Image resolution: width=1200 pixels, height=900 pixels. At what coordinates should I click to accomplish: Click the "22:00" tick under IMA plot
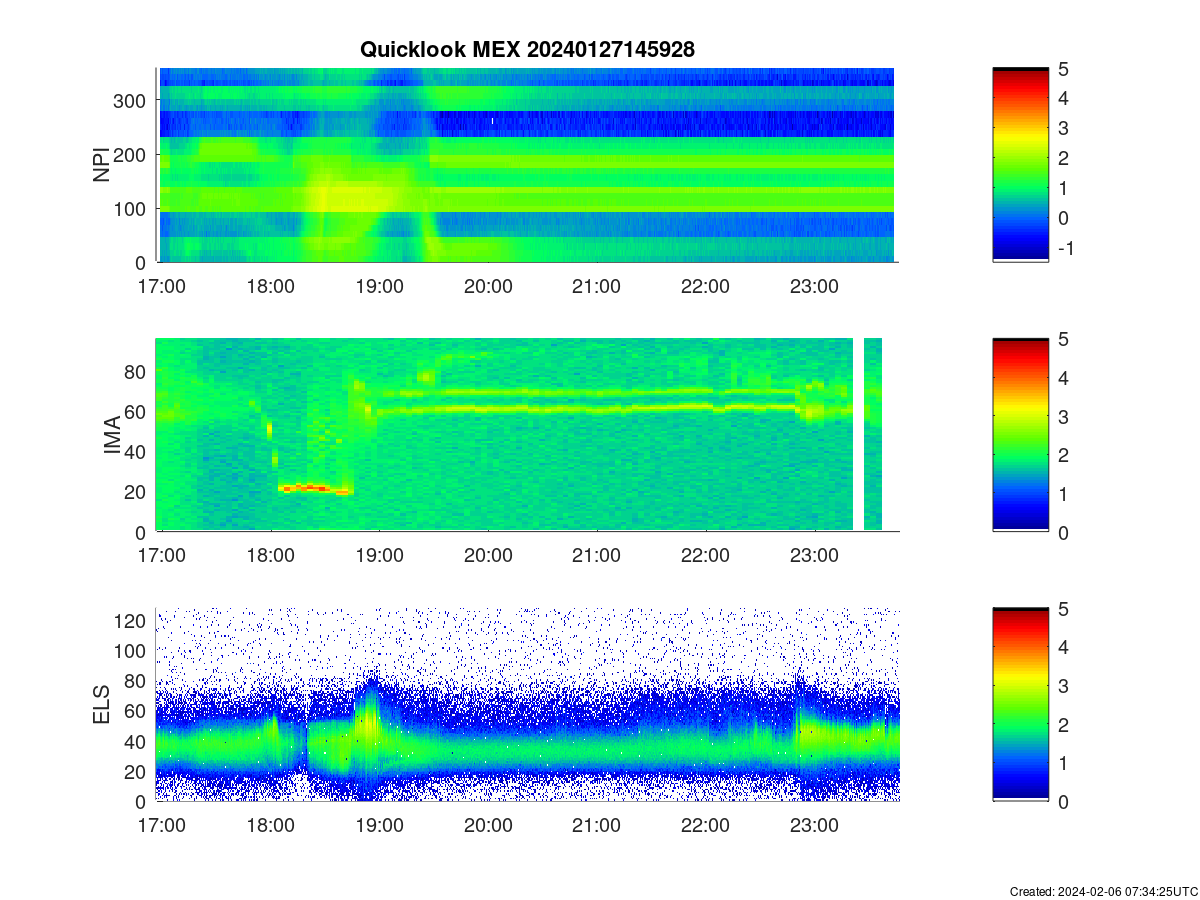click(x=706, y=556)
